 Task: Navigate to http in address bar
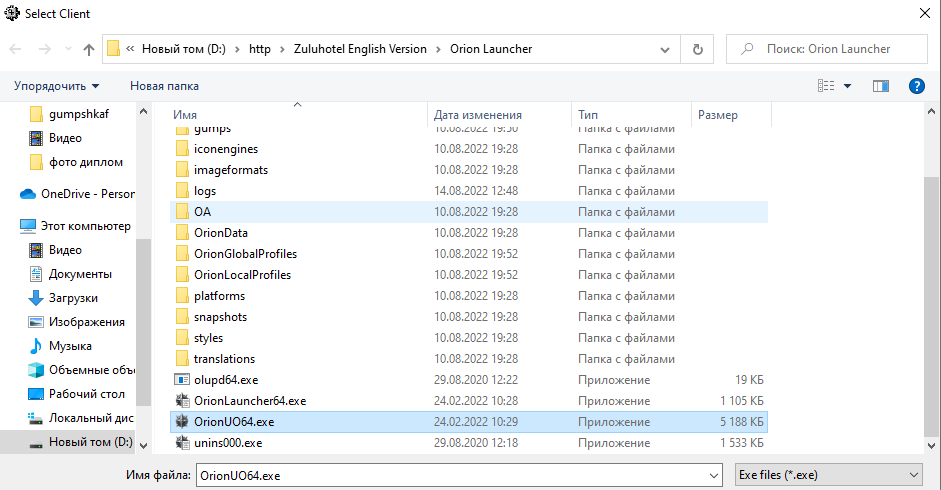tap(260, 49)
